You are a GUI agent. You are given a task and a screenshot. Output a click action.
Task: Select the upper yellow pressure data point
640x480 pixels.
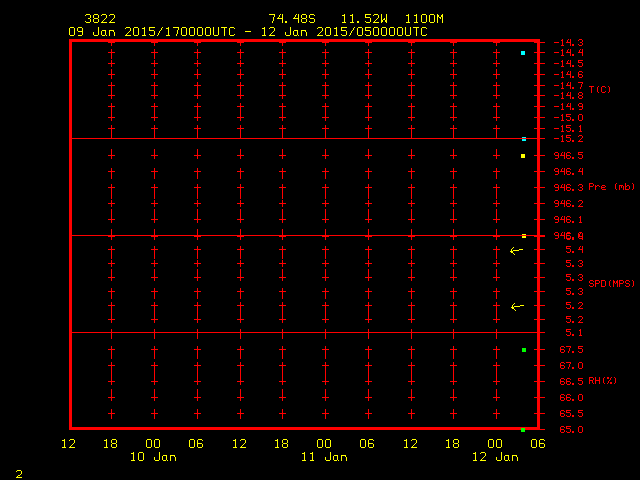coord(523,156)
